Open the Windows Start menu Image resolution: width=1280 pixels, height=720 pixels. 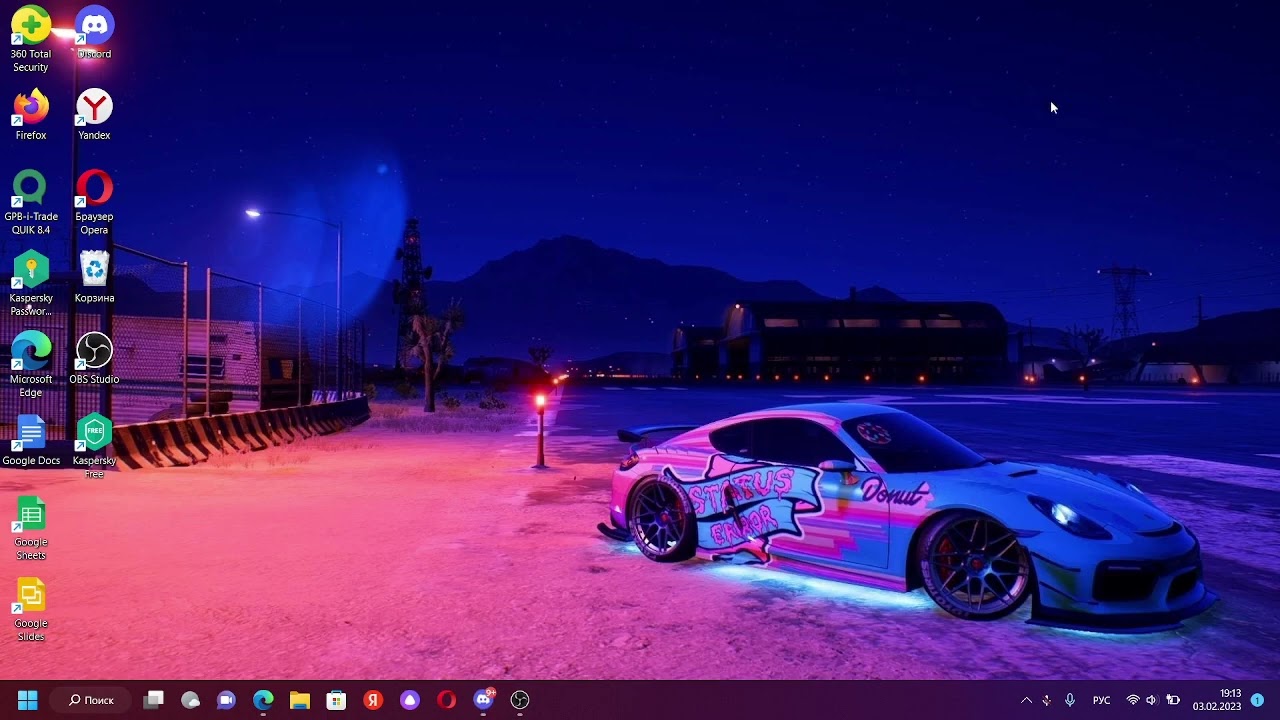tap(27, 700)
